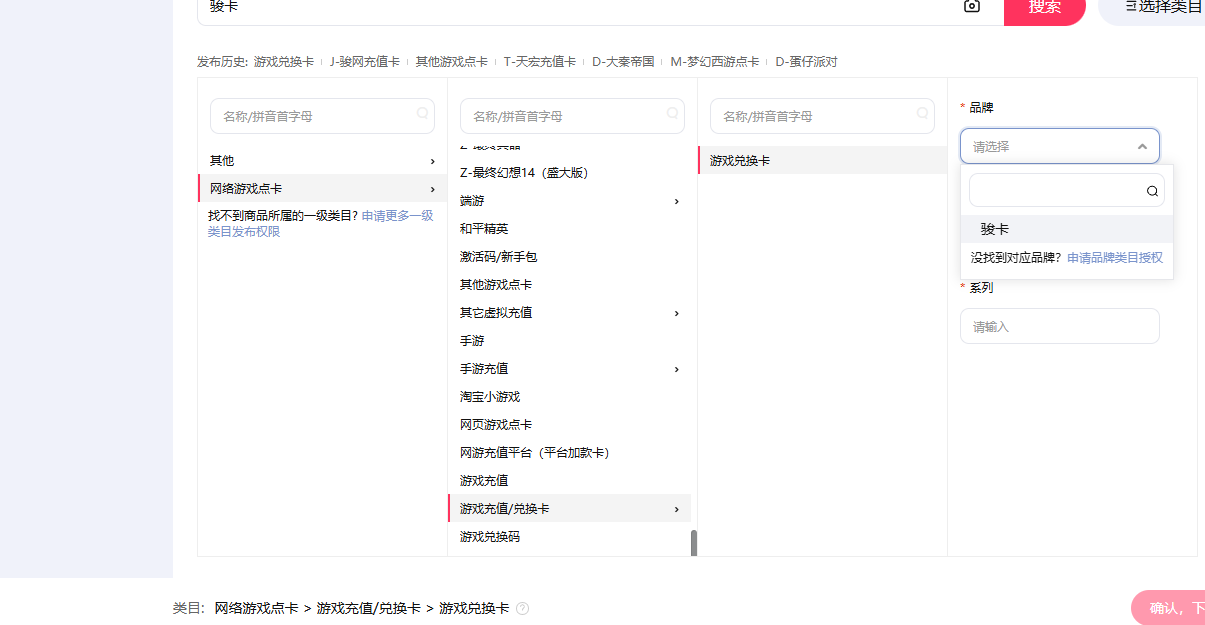Click the search icon in third category column
Viewport: 1205px width, 625px height.
pyautogui.click(x=922, y=114)
